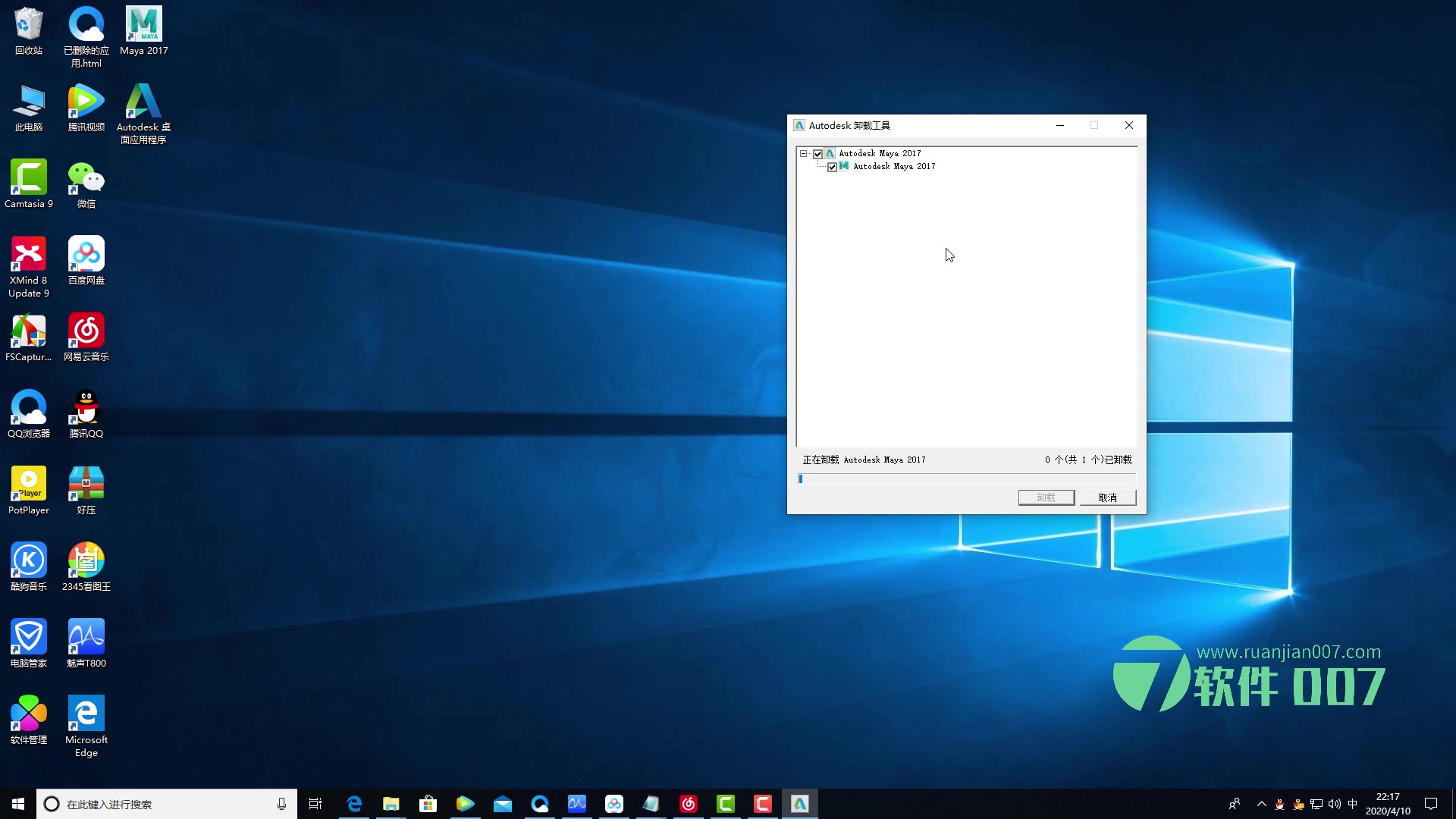1456x819 pixels.
Task: Click the 0 个(共 1 个)已卸载 counter text
Action: (x=1088, y=460)
